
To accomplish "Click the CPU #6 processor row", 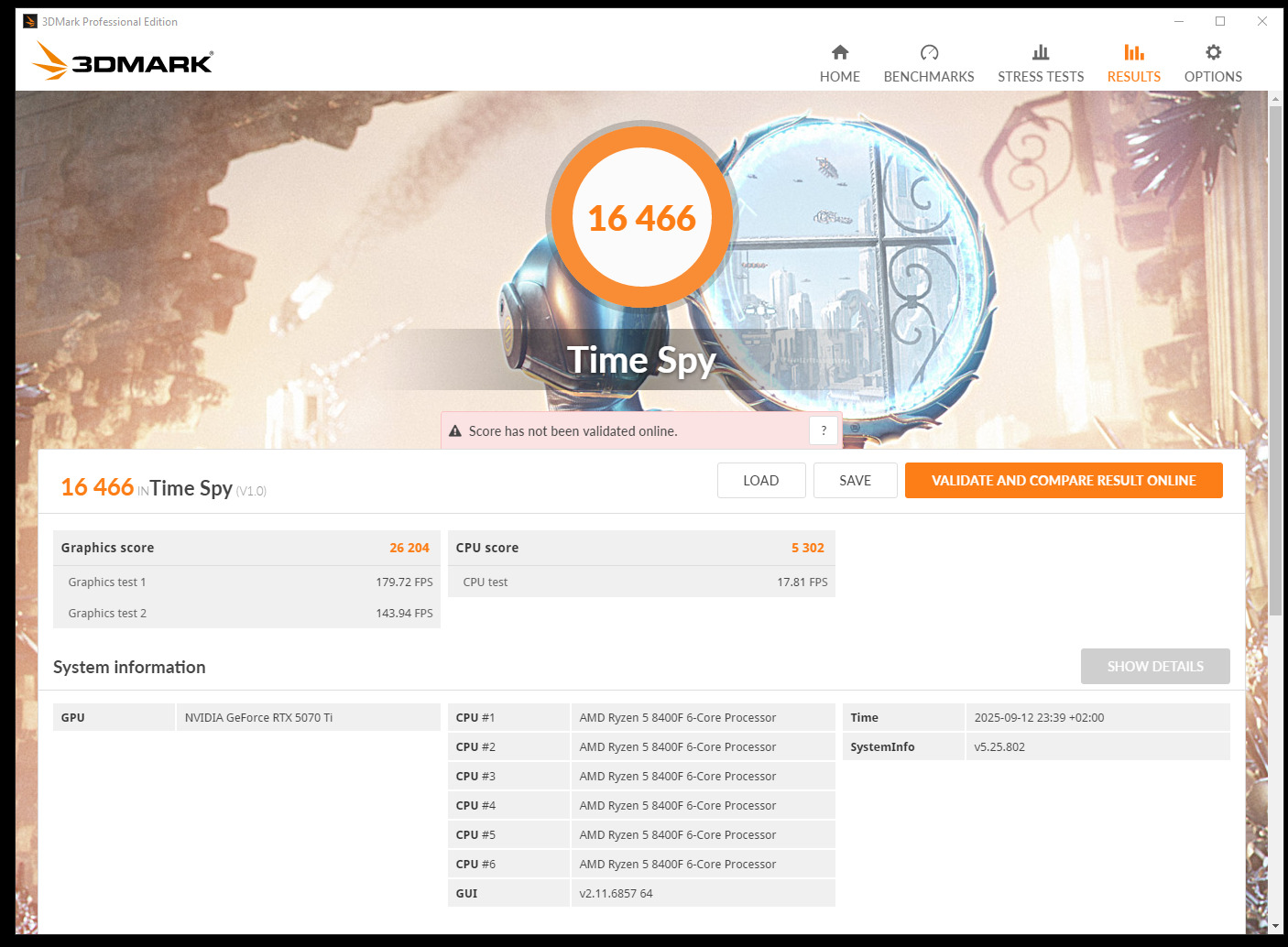I will [x=641, y=864].
